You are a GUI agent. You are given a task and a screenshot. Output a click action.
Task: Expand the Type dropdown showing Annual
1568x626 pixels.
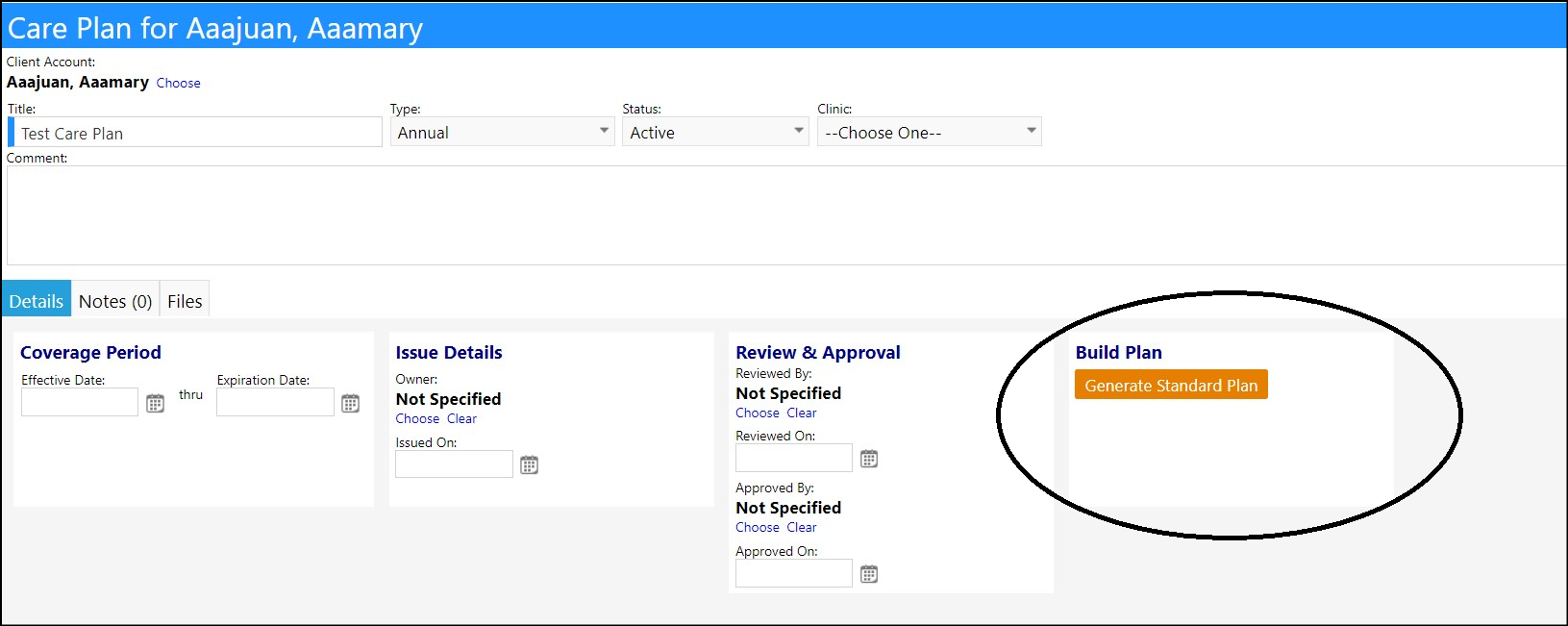point(502,132)
